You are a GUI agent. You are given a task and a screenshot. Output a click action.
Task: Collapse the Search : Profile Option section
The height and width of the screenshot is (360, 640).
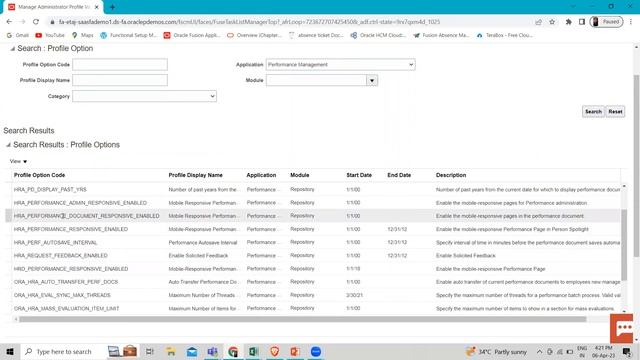point(12,49)
